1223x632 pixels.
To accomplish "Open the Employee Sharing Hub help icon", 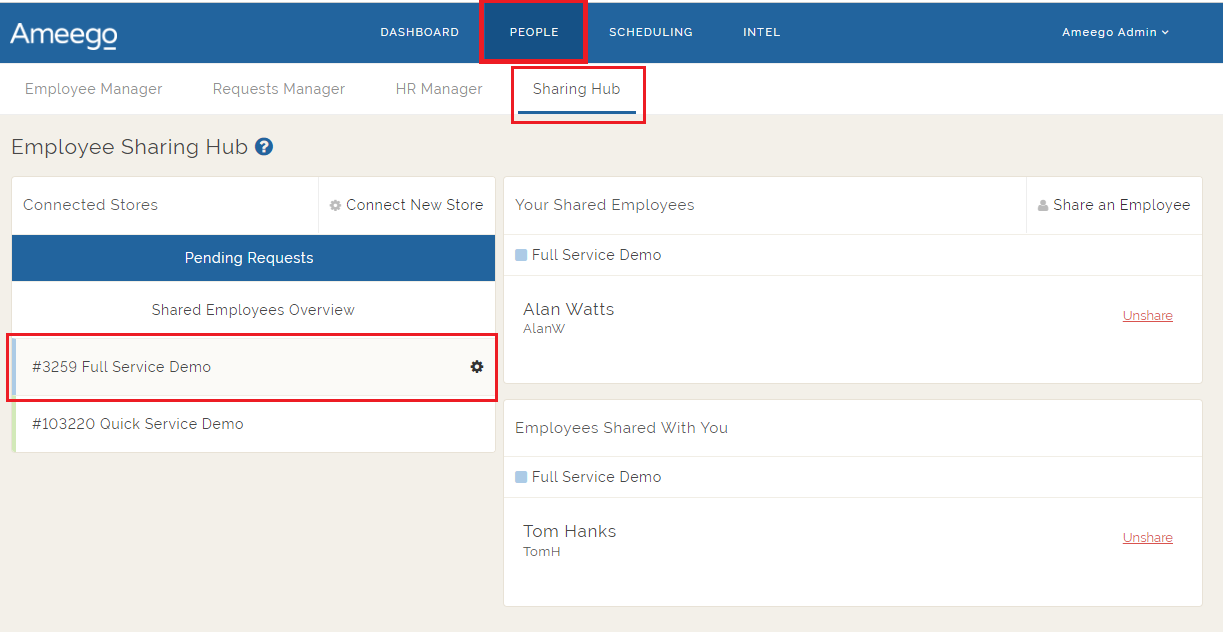I will 263,146.
